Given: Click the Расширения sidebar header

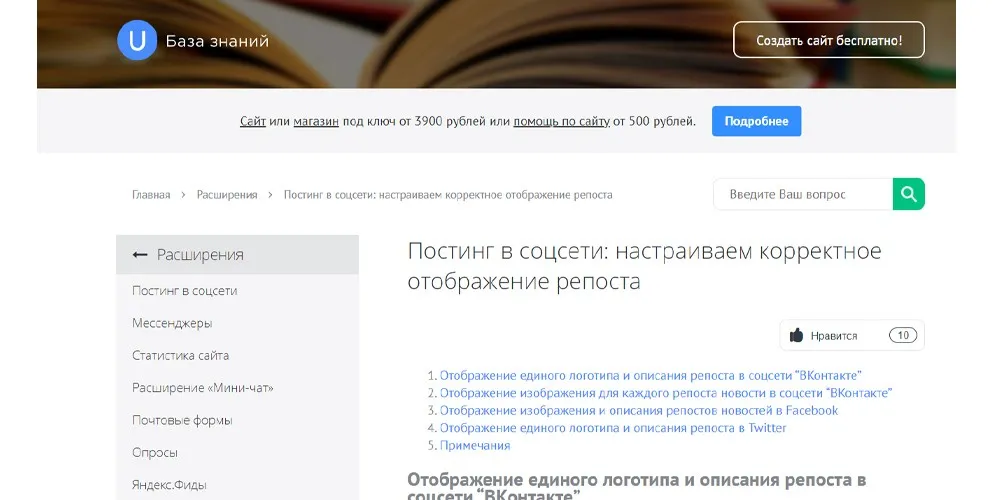Looking at the screenshot, I should (x=237, y=254).
